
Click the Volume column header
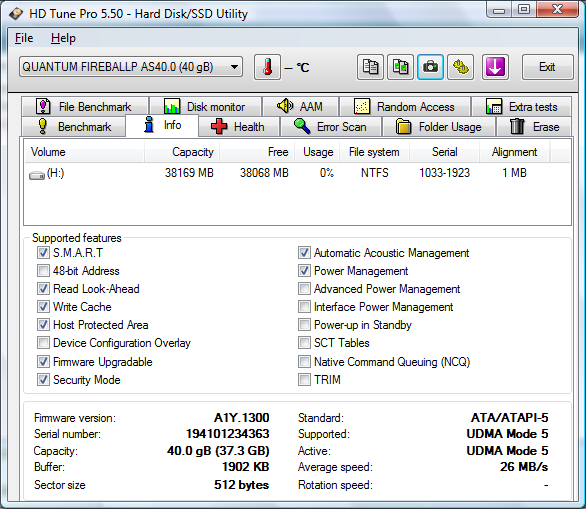click(x=84, y=152)
